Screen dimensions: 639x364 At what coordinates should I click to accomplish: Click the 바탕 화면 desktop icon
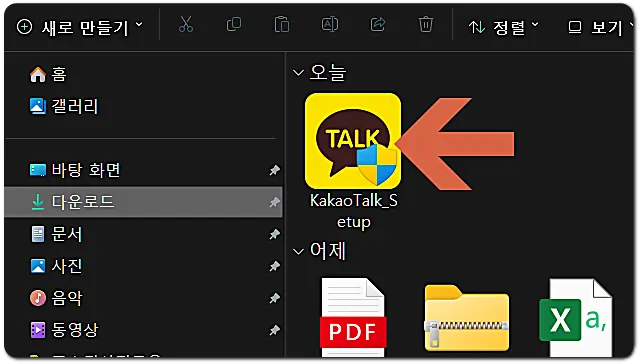pos(38,170)
